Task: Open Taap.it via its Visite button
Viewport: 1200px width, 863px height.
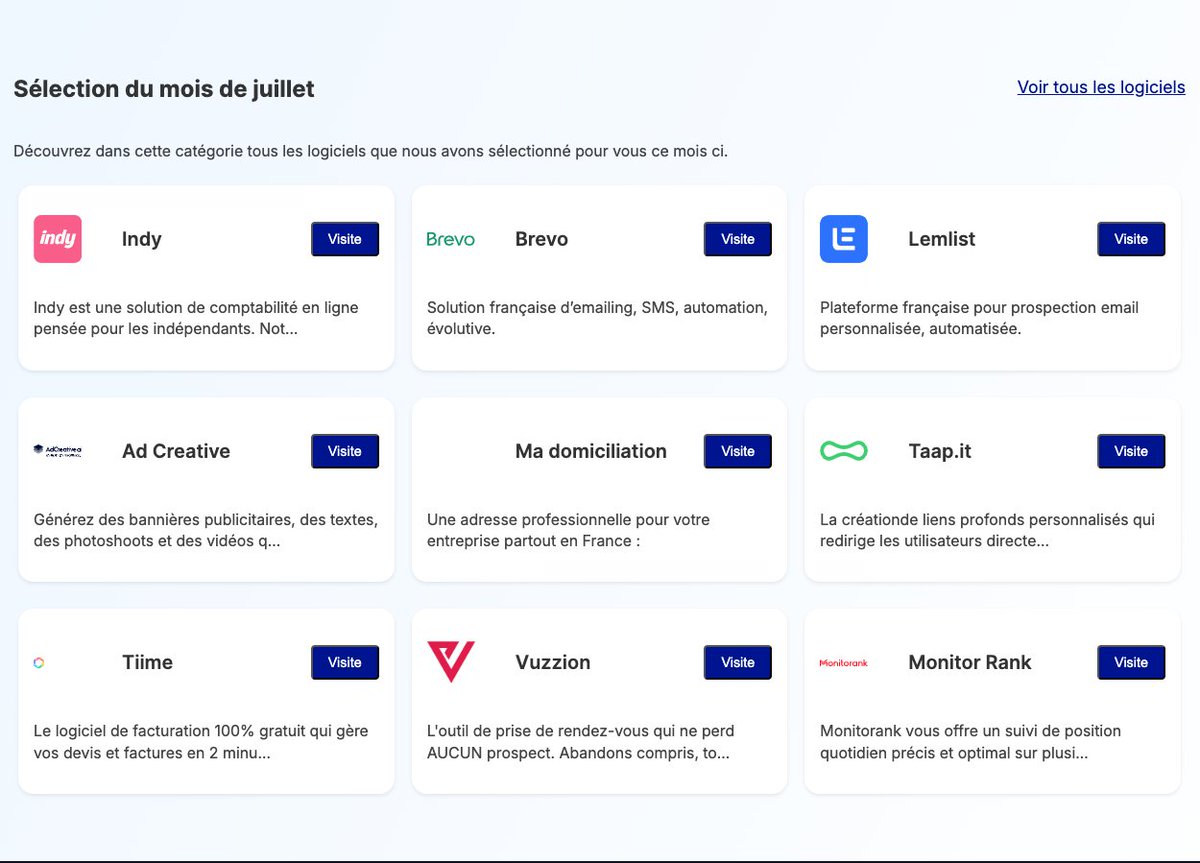Action: click(1131, 451)
